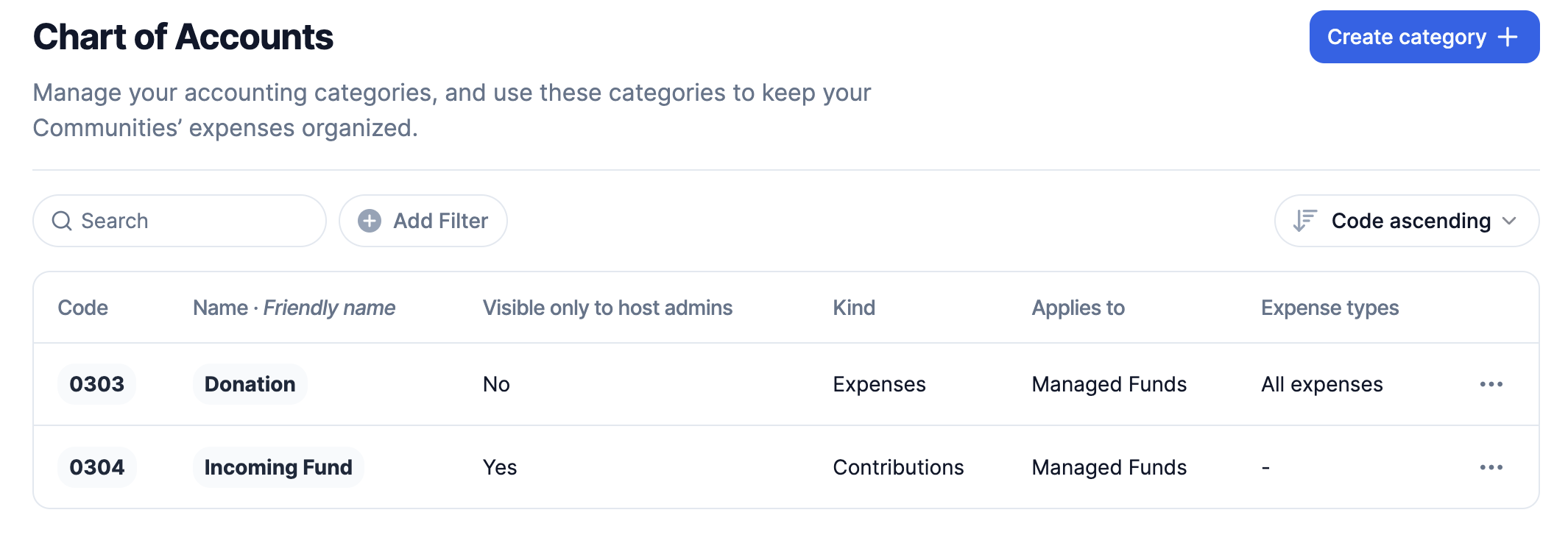Click the Add Filter button
Screen dimensions: 1568x546
(x=423, y=221)
